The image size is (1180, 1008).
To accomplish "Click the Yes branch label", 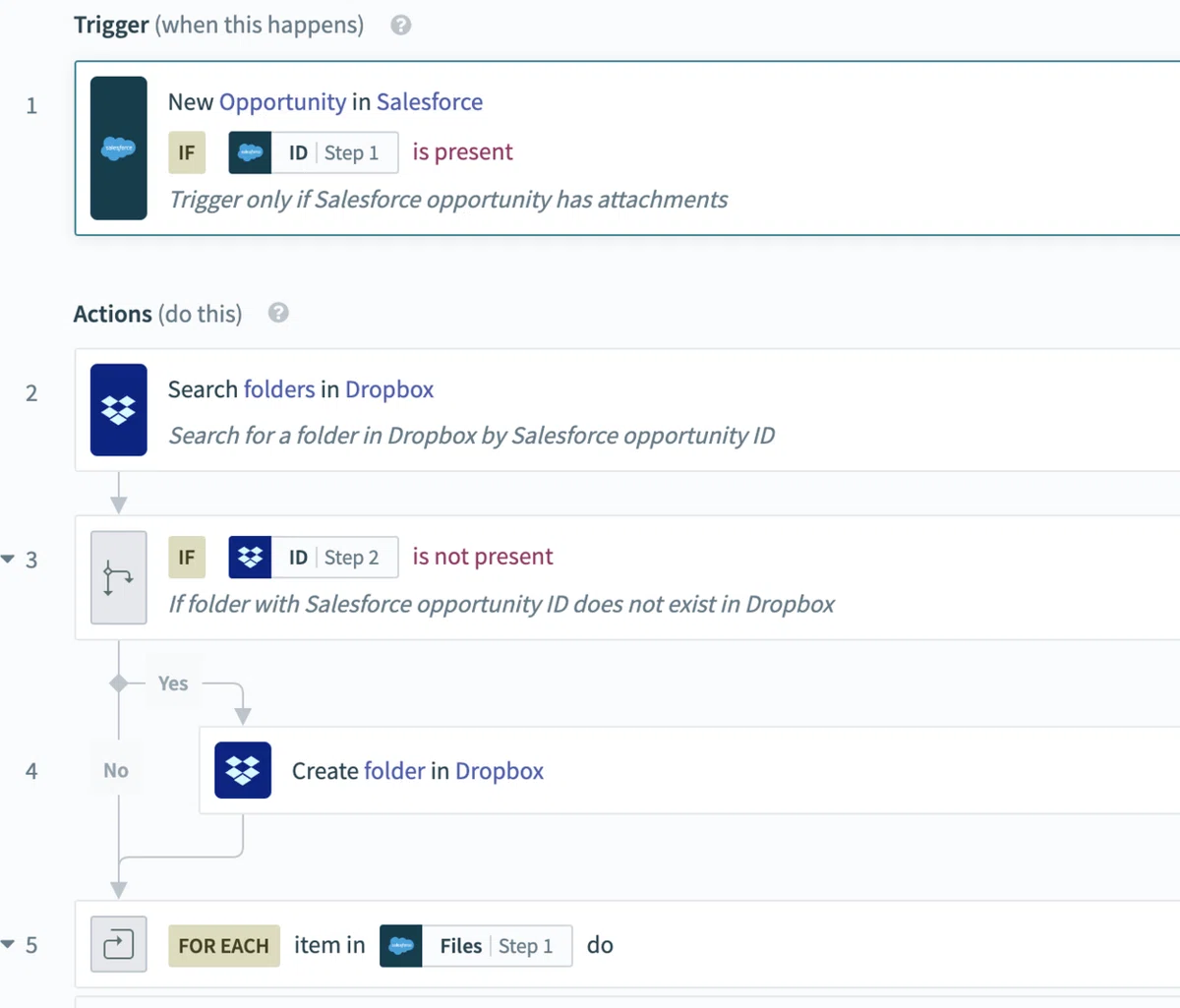I will pyautogui.click(x=173, y=683).
